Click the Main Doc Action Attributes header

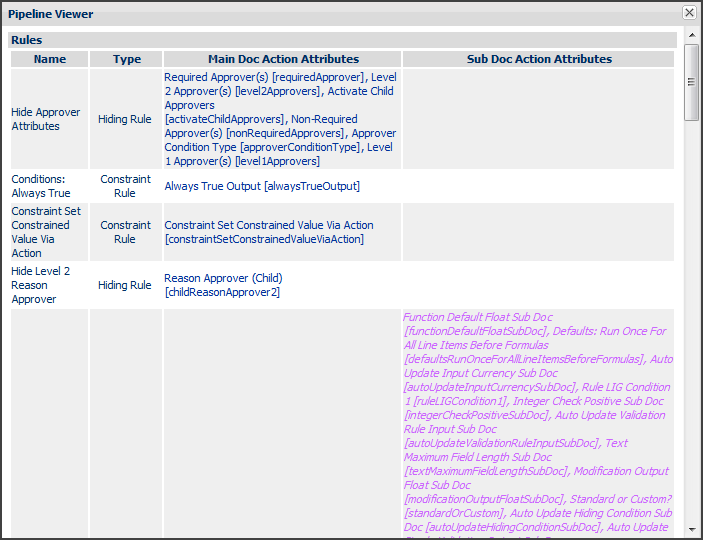click(x=283, y=59)
